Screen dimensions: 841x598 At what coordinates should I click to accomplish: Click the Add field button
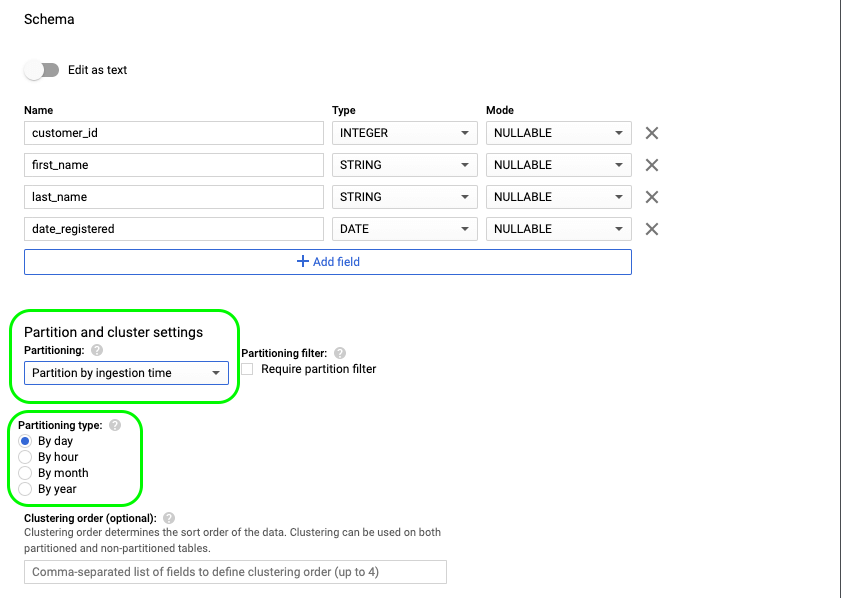(x=327, y=261)
